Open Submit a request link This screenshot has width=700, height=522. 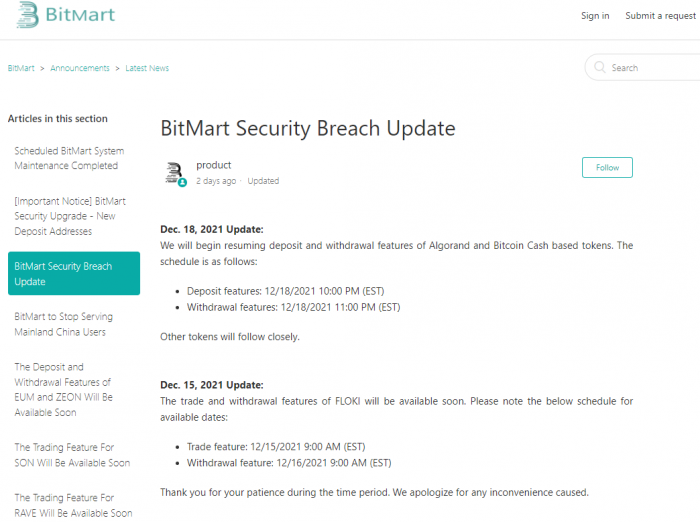coord(661,16)
